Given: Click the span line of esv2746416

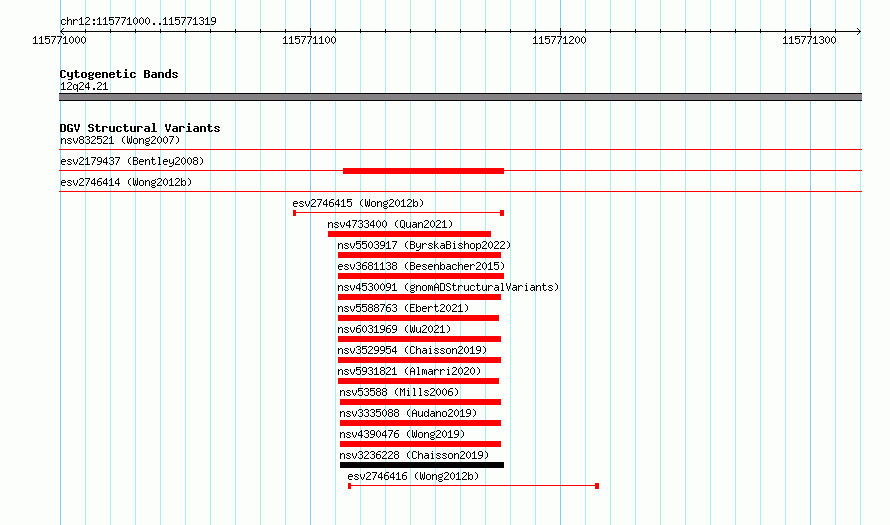Looking at the screenshot, I should click(473, 486).
